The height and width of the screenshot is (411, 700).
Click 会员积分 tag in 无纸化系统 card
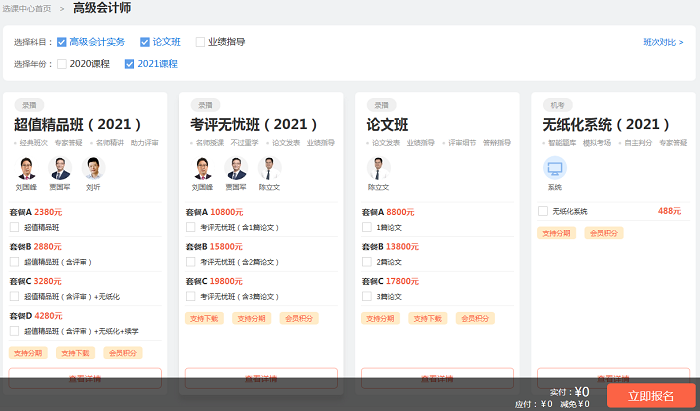(x=604, y=233)
